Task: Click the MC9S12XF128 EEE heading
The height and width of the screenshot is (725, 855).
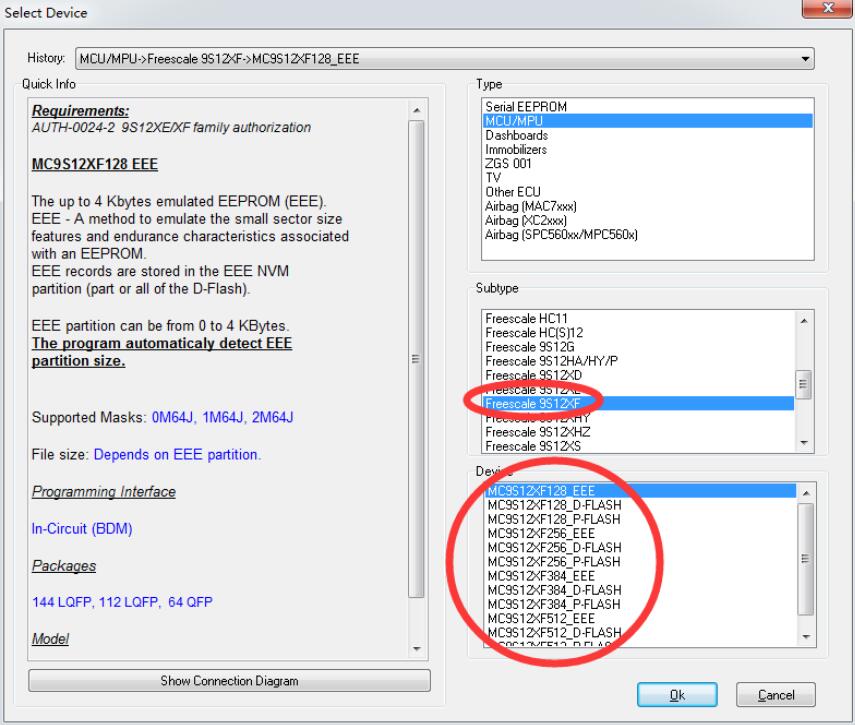Action: click(95, 164)
